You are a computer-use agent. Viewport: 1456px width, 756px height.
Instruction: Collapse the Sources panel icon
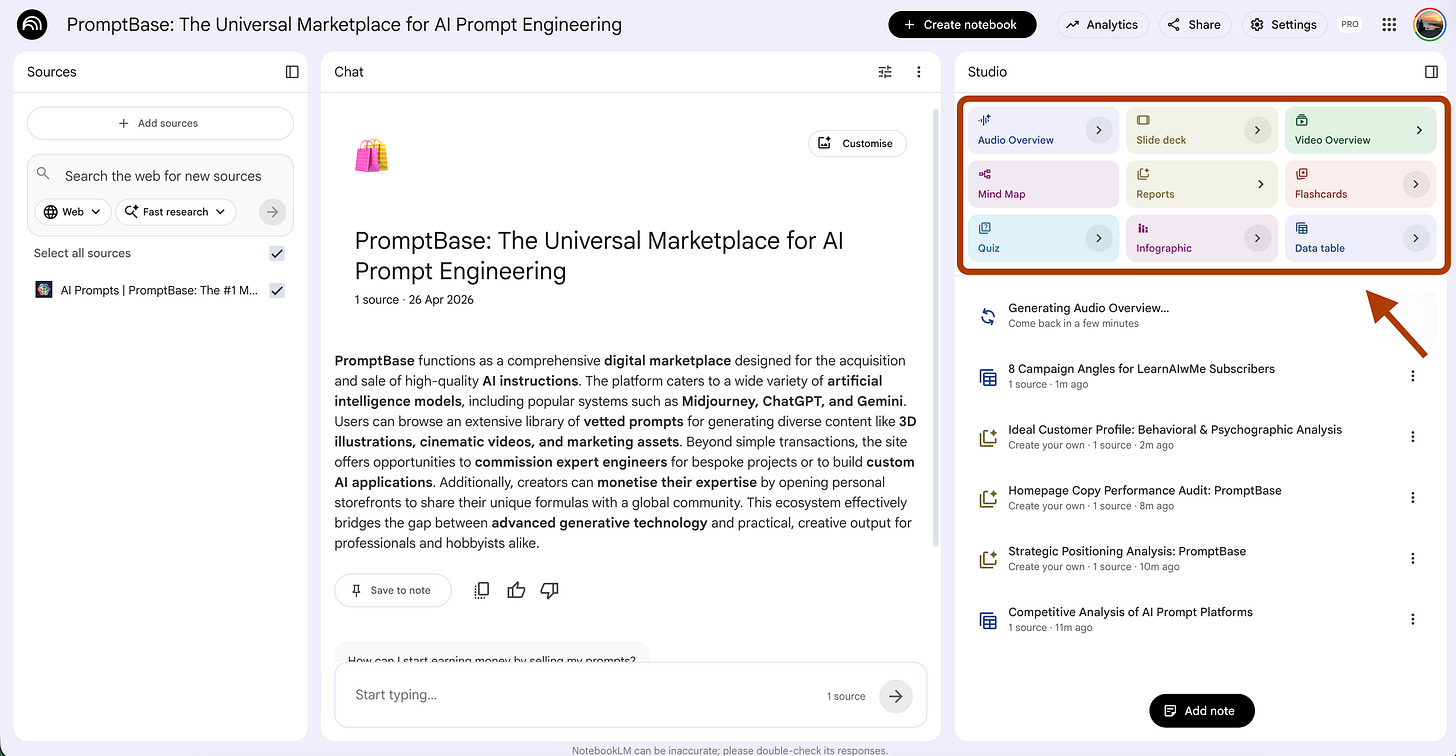click(x=292, y=72)
